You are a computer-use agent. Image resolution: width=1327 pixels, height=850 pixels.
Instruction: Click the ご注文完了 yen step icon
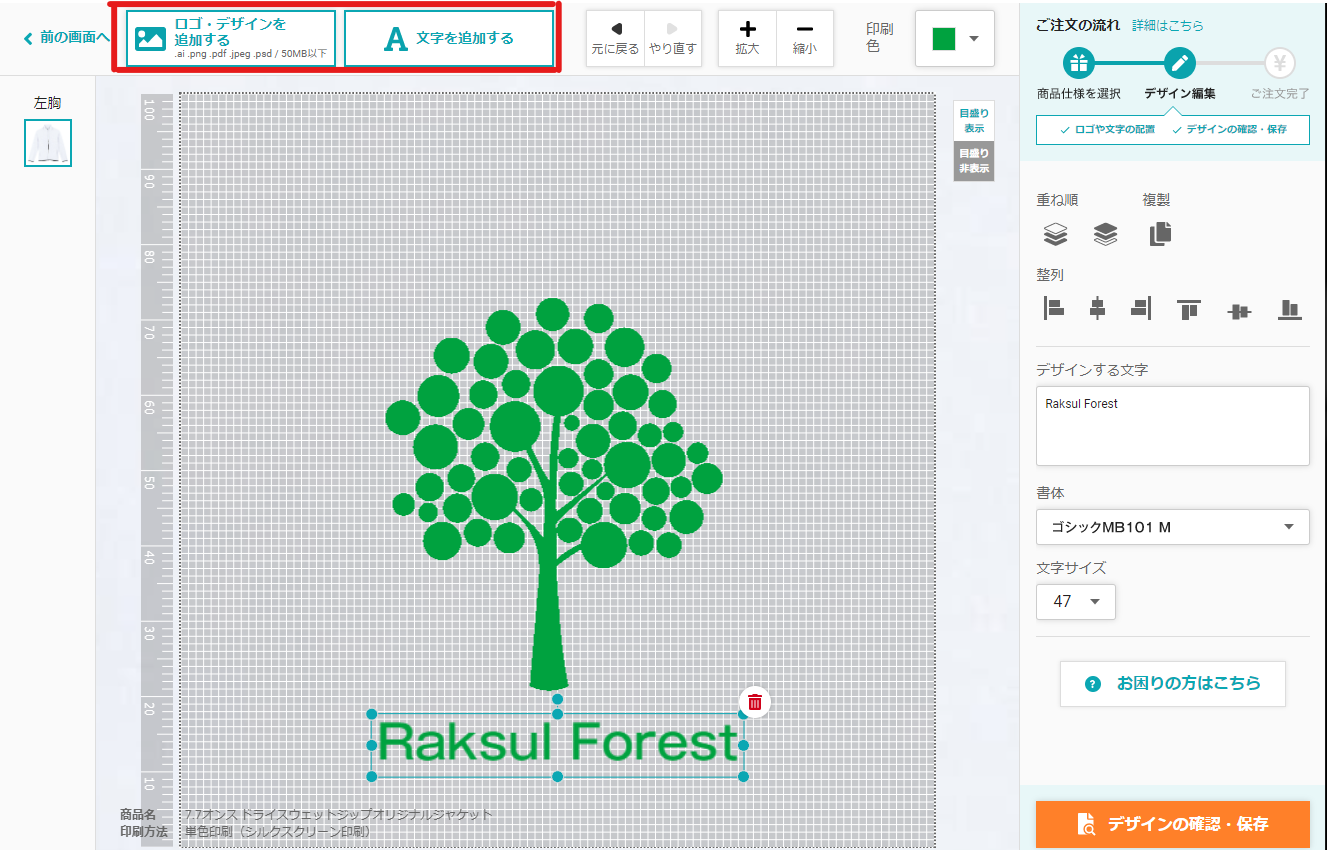coord(1280,63)
